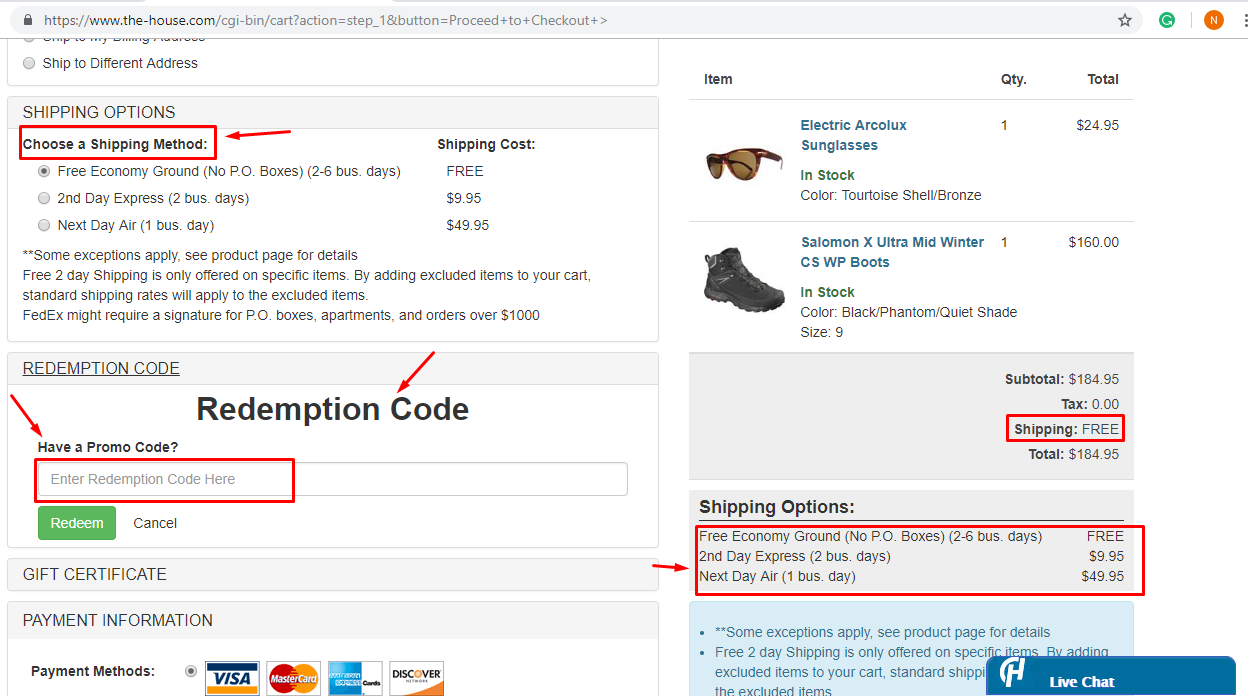1248x696 pixels.
Task: Click the Total $184.95 line
Action: (1074, 454)
